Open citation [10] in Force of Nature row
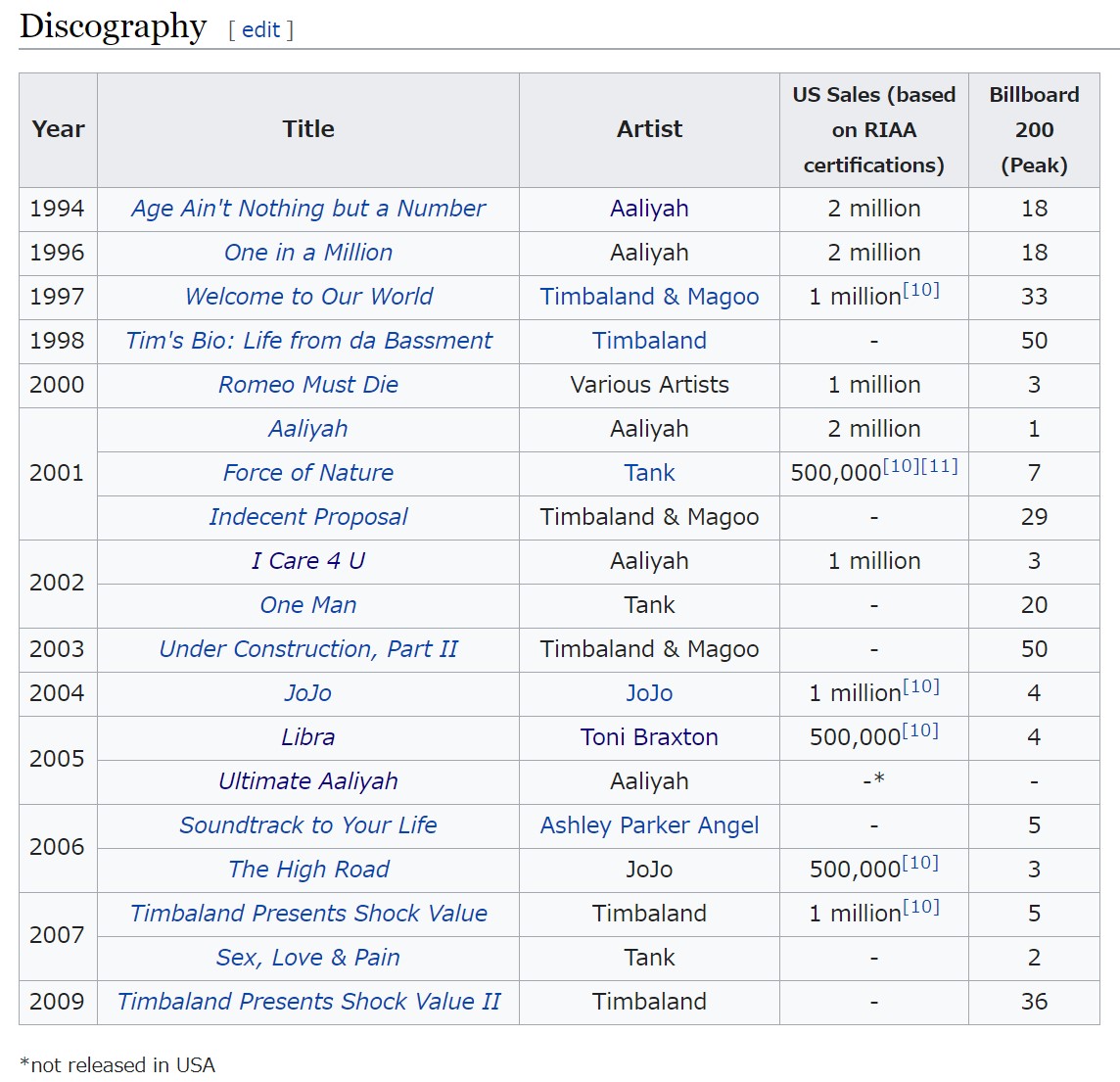Image resolution: width=1120 pixels, height=1082 pixels. [902, 466]
